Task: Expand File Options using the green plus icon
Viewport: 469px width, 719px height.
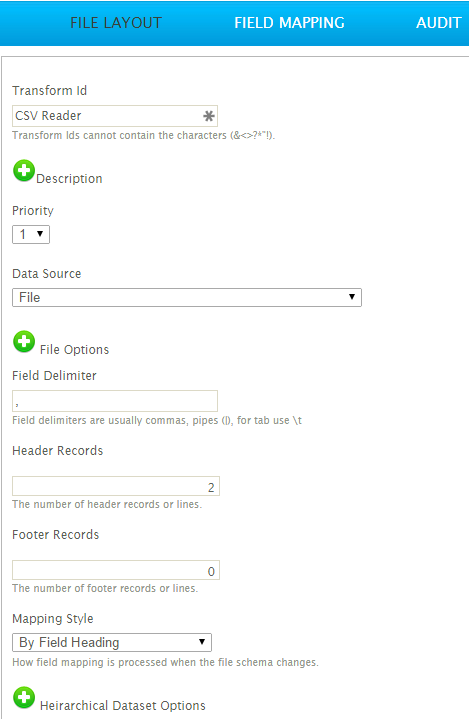Action: [24, 342]
